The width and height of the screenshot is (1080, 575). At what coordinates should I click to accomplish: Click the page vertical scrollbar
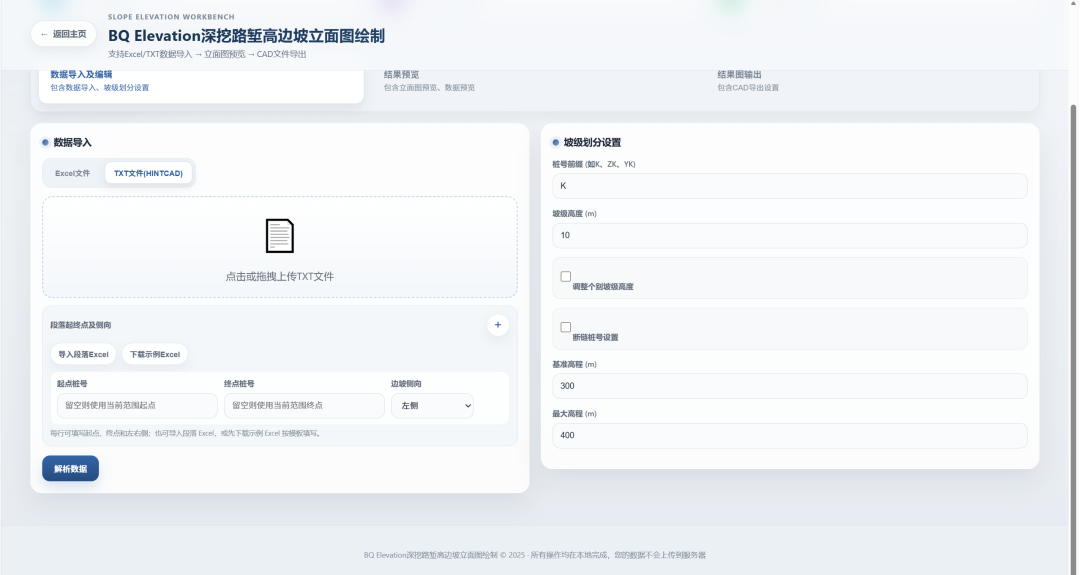(x=1073, y=337)
